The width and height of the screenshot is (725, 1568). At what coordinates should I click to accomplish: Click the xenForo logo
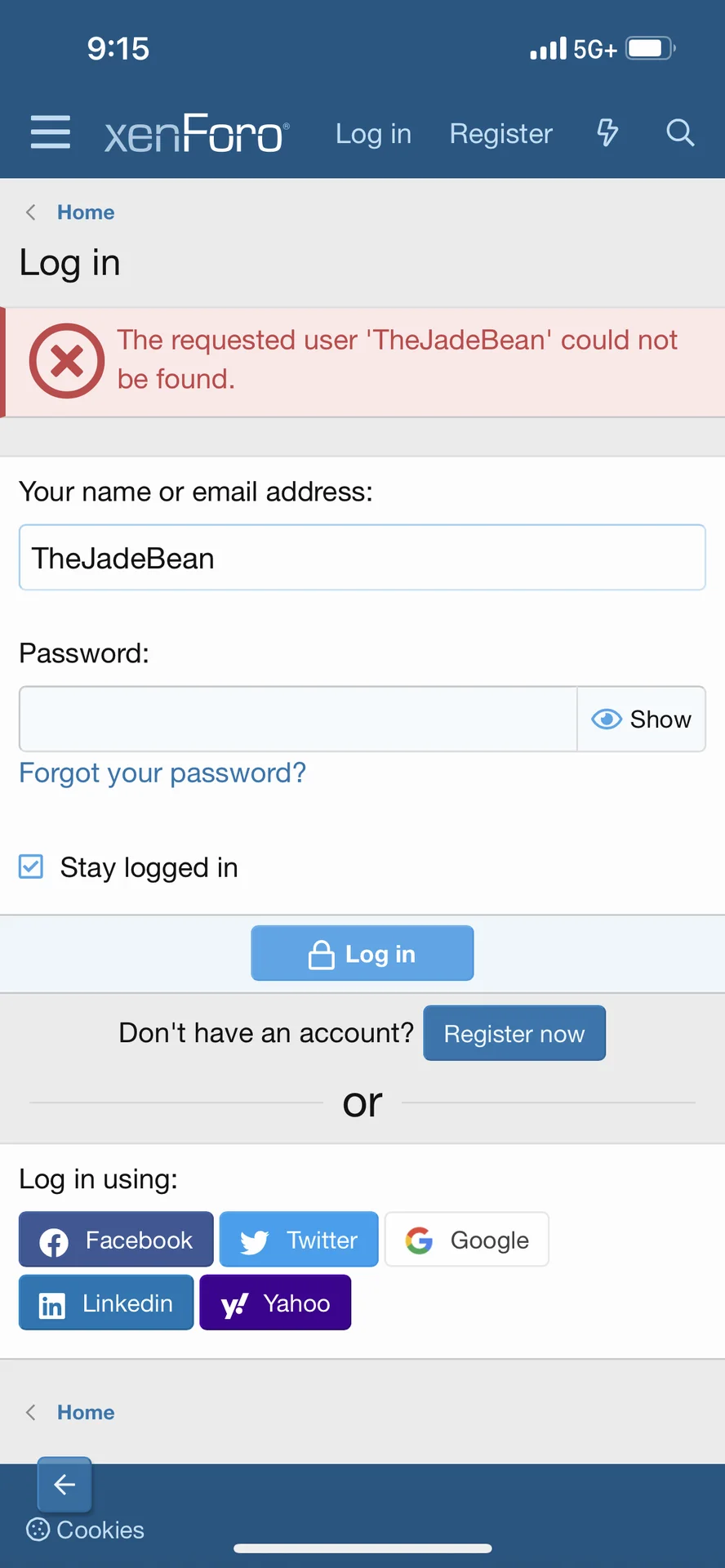click(x=197, y=134)
